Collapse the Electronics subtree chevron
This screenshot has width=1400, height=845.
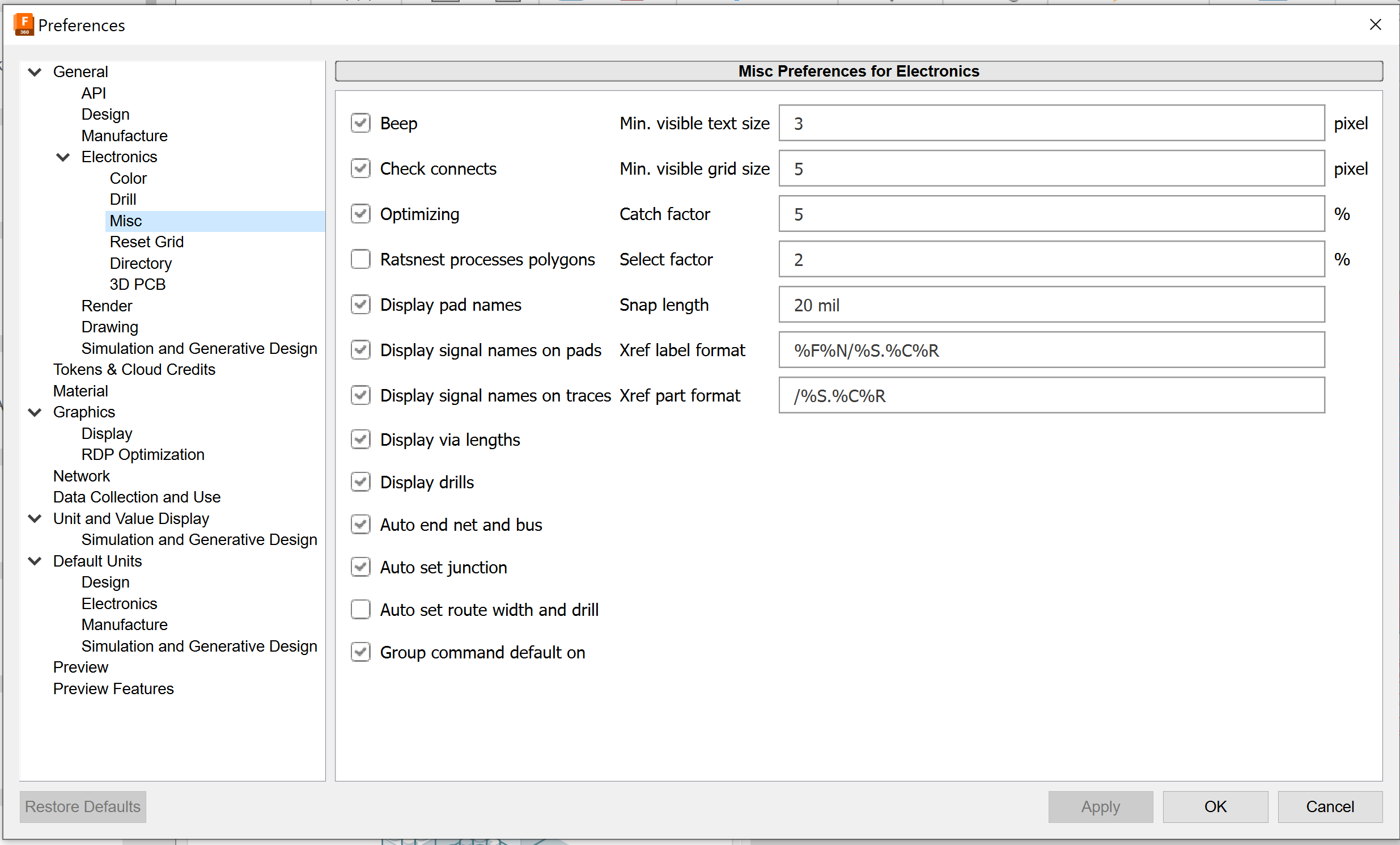click(63, 157)
